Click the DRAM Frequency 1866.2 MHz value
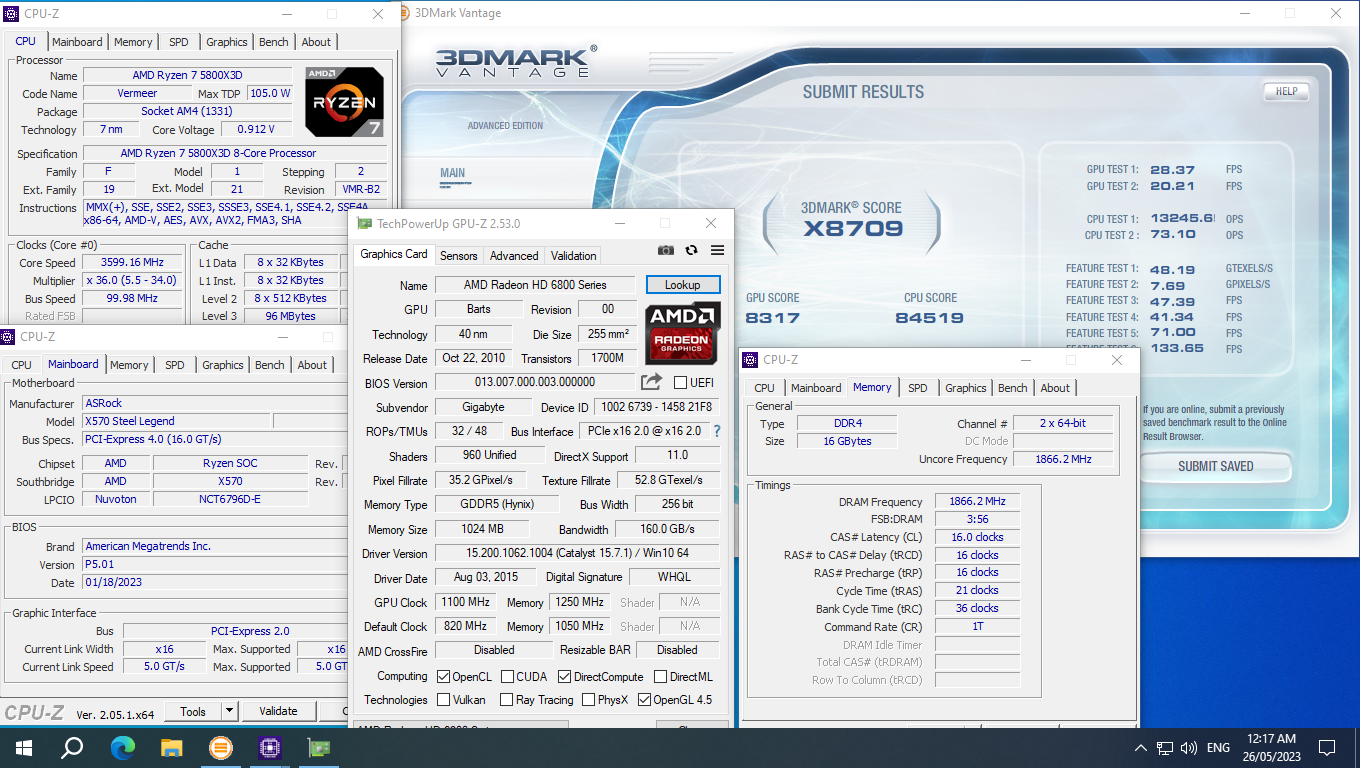 (x=977, y=502)
